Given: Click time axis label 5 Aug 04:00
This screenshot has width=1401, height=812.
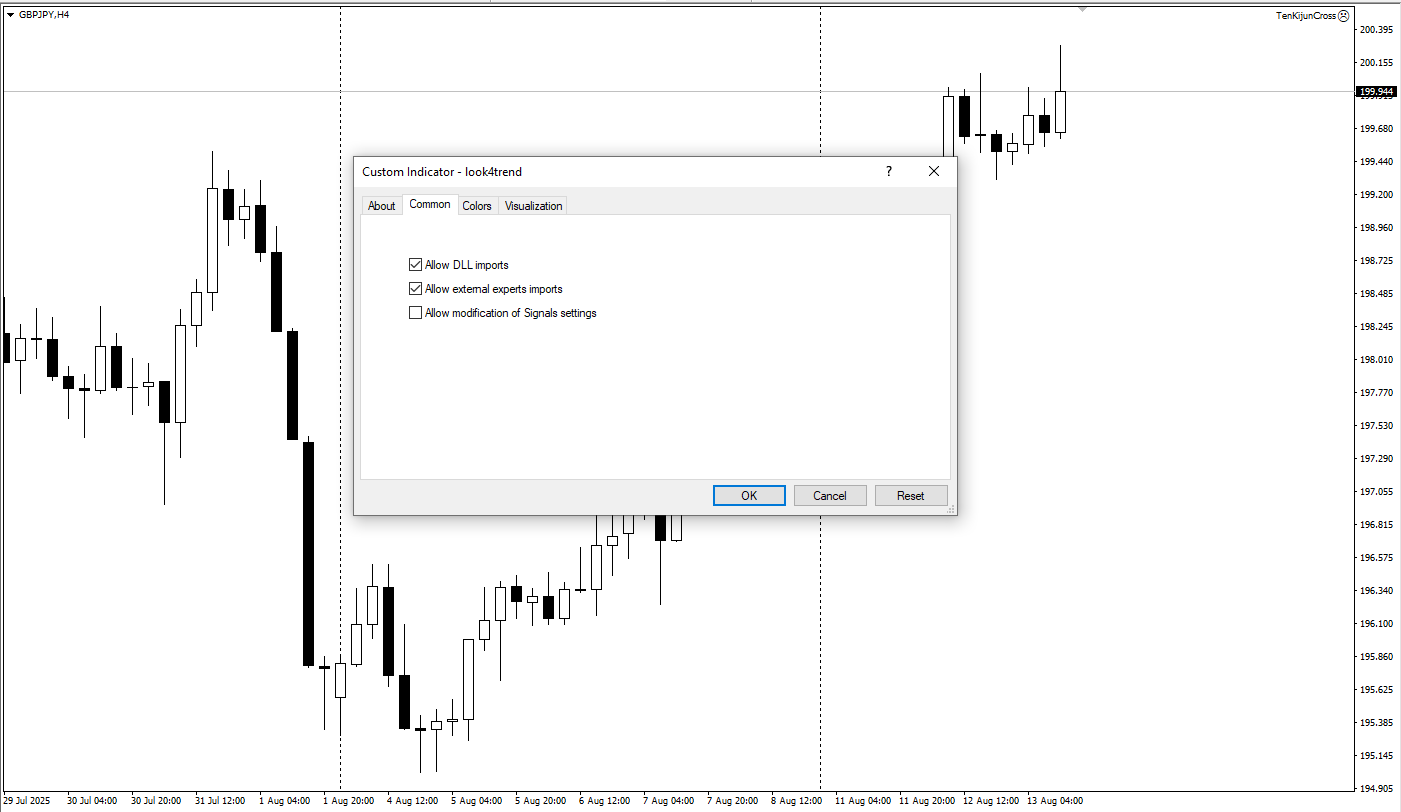Looking at the screenshot, I should click(x=476, y=801).
